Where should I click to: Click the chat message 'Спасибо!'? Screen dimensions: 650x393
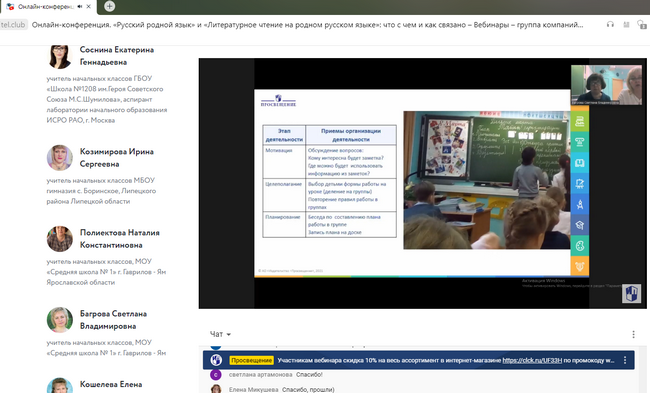[x=309, y=375]
